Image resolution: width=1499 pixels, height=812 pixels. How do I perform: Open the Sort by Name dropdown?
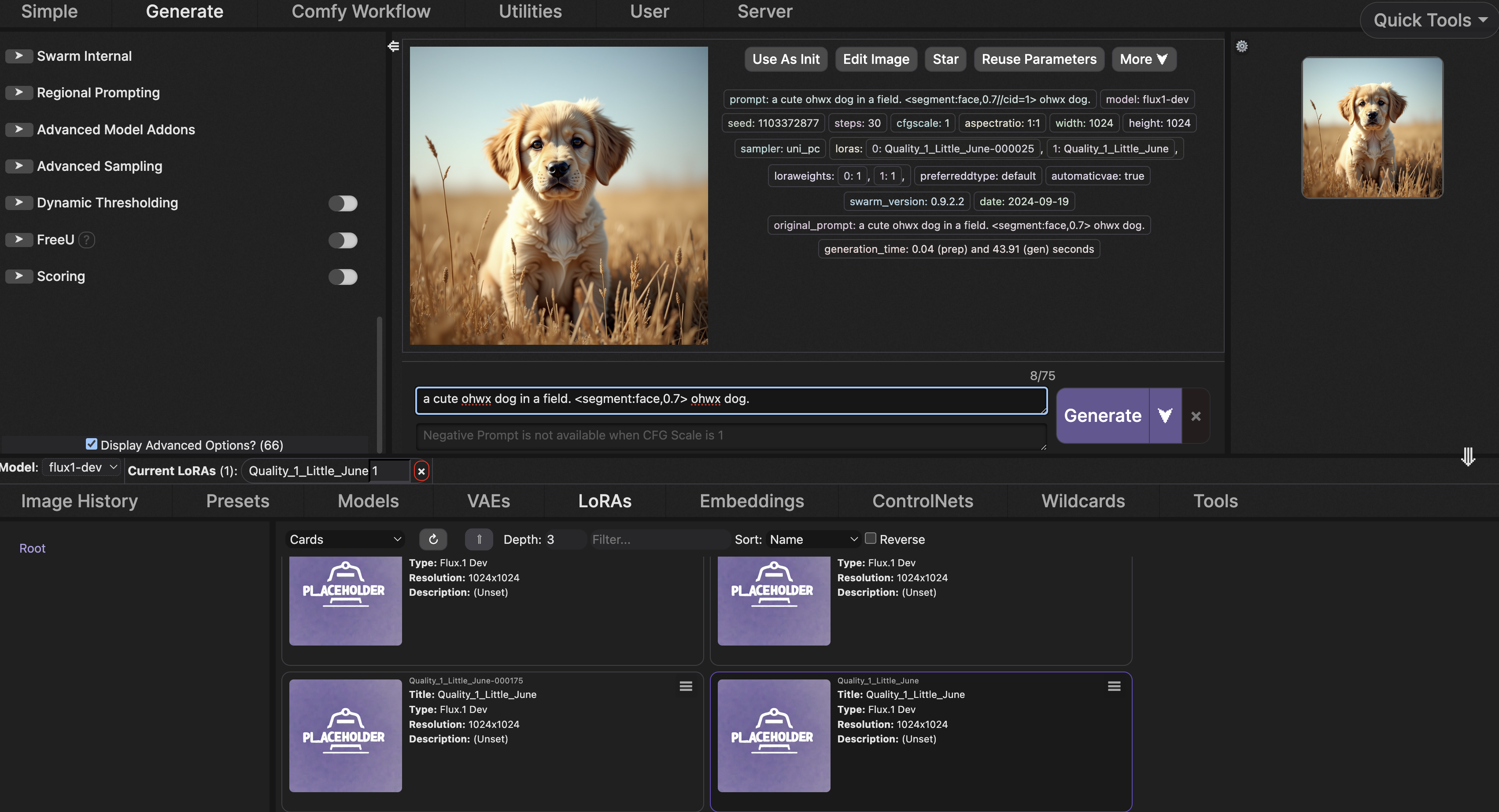pyautogui.click(x=812, y=539)
